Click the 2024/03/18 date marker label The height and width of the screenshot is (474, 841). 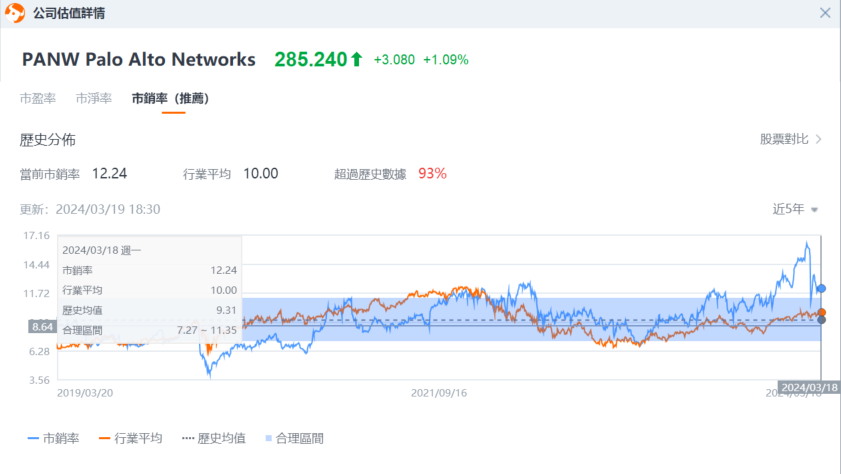pos(809,388)
